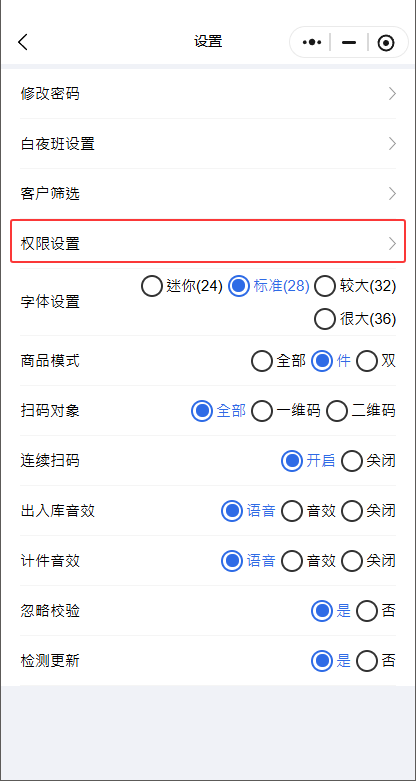The width and height of the screenshot is (416, 781).
Task: Open 修改密码 menu entry
Action: [208, 94]
